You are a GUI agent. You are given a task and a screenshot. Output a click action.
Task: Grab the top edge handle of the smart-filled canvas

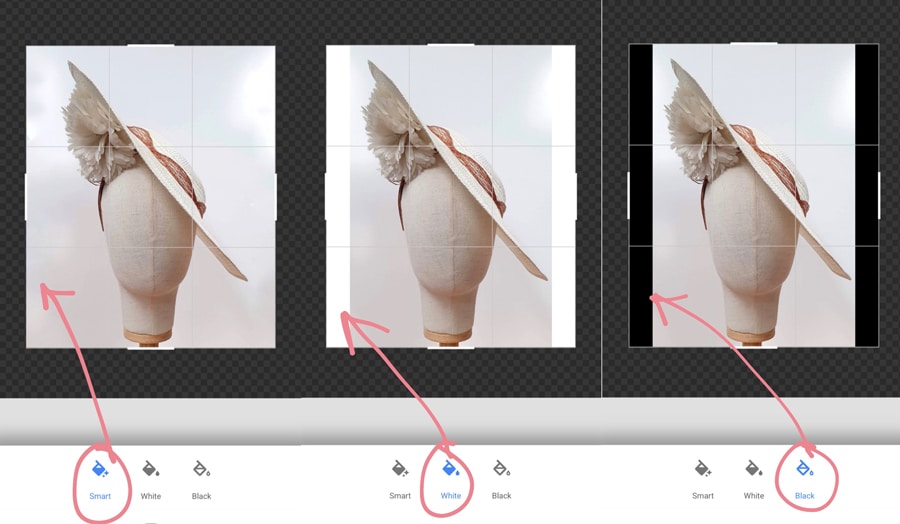coord(150,45)
